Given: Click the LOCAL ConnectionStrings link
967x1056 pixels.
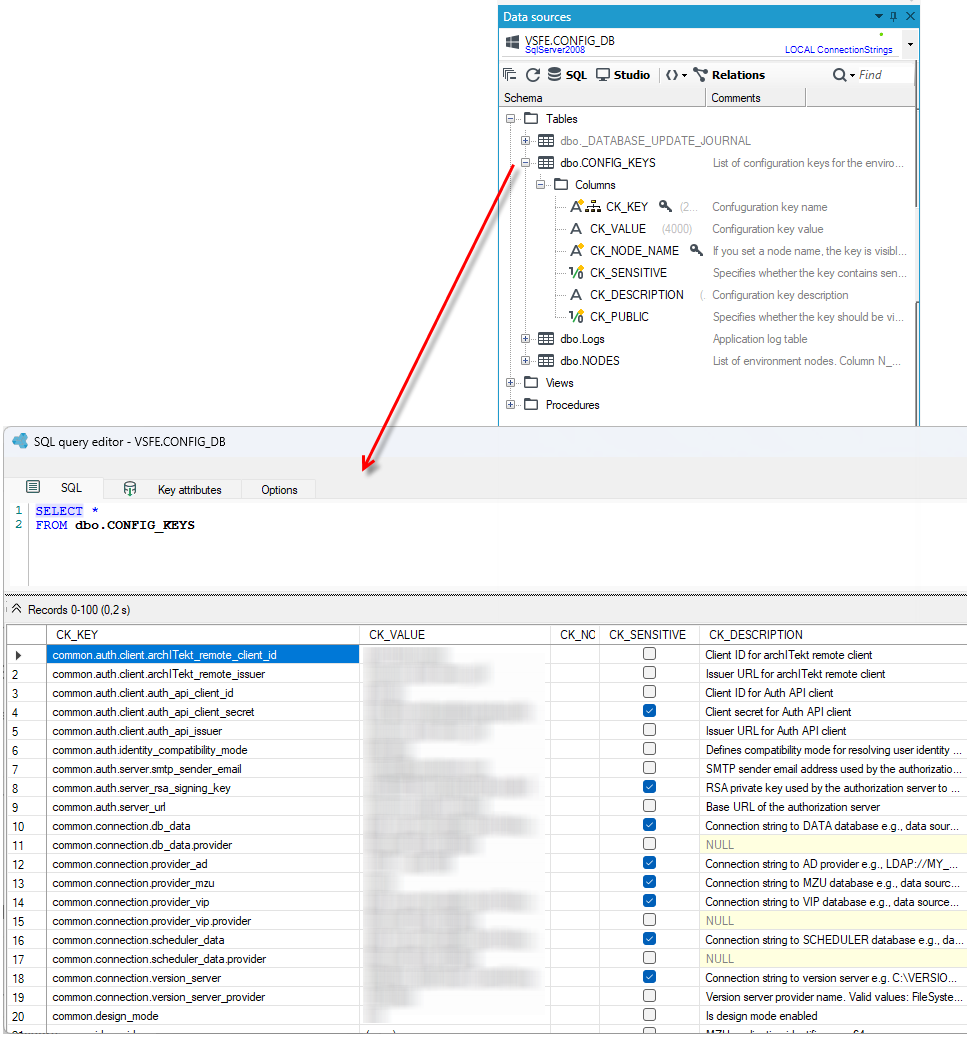Looking at the screenshot, I should pos(838,50).
